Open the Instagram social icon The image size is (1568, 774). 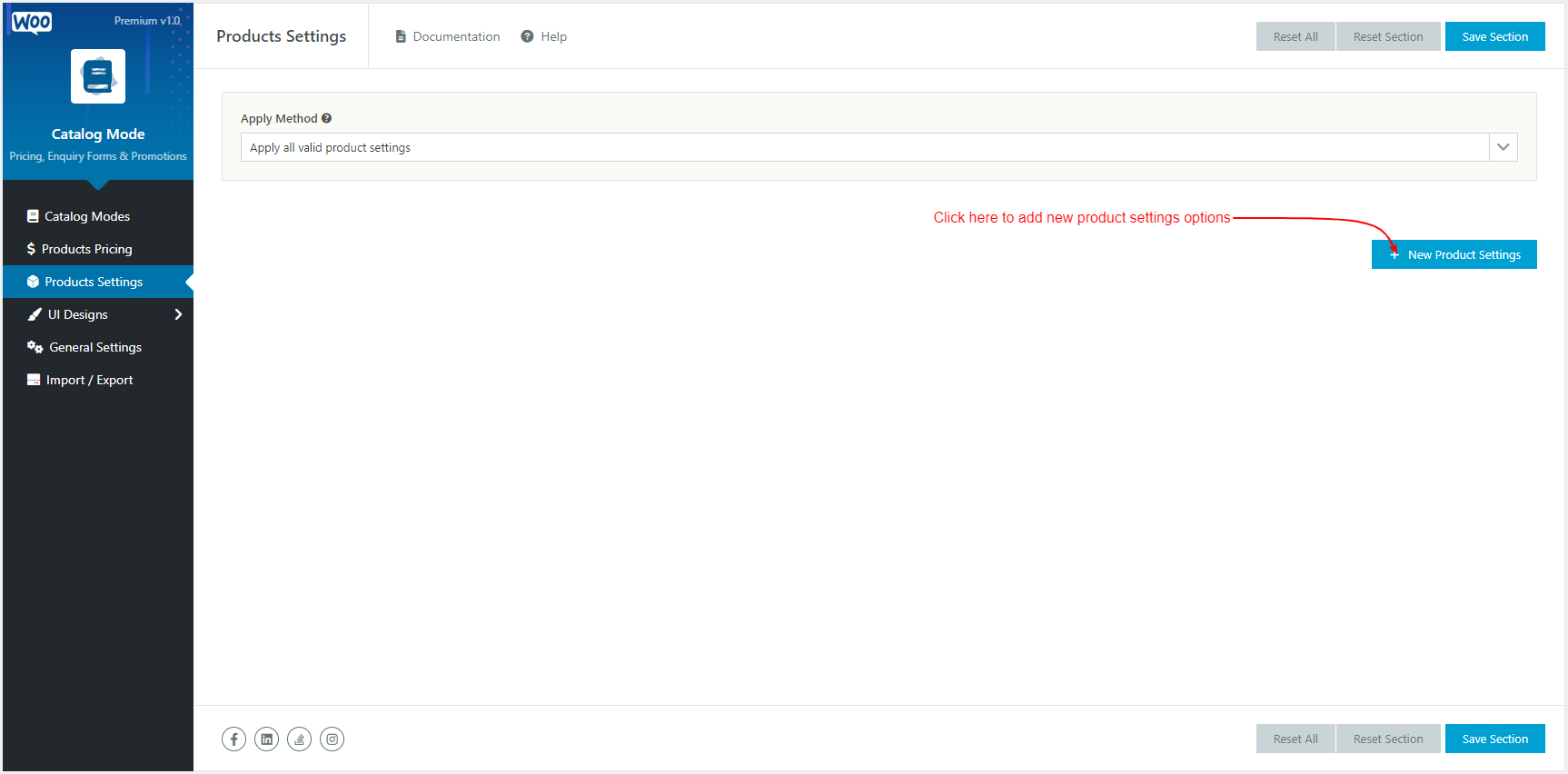[x=332, y=739]
